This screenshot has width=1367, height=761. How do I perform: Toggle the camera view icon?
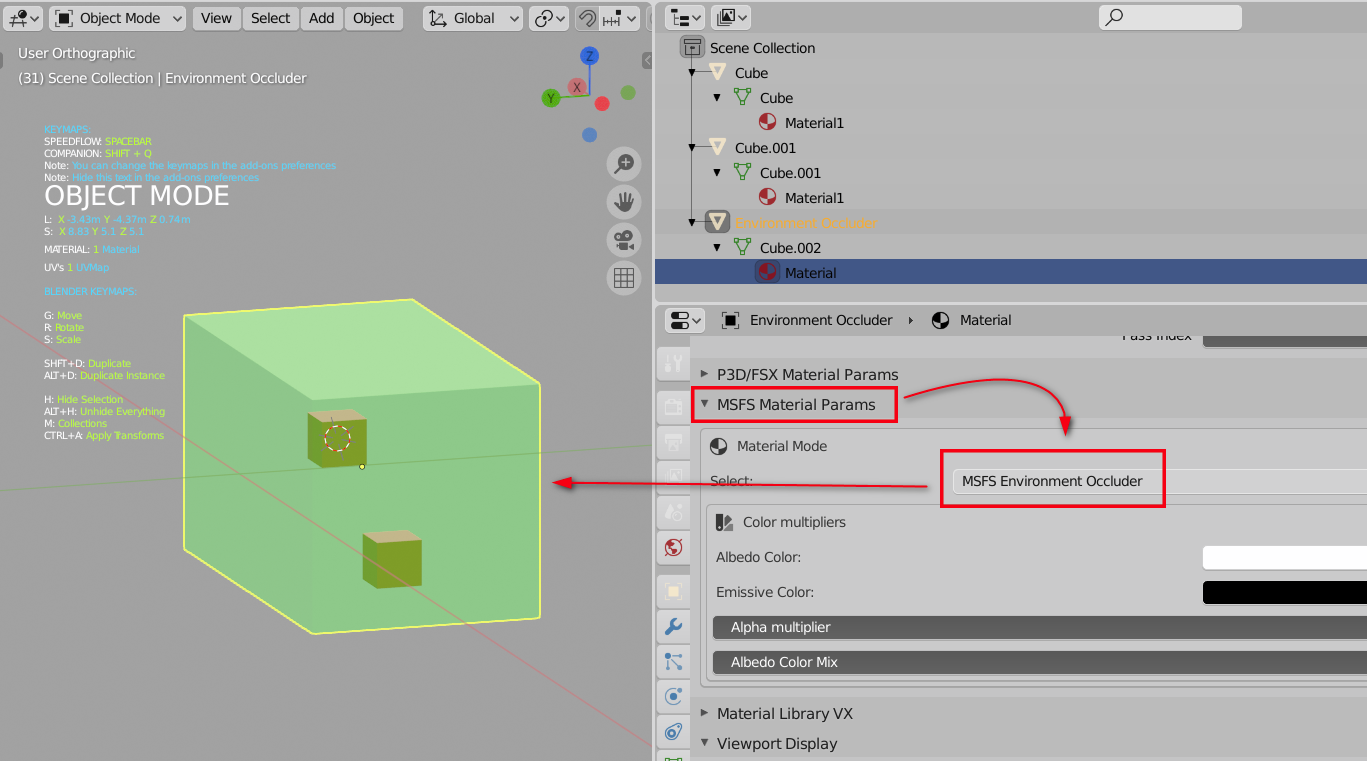(x=624, y=240)
